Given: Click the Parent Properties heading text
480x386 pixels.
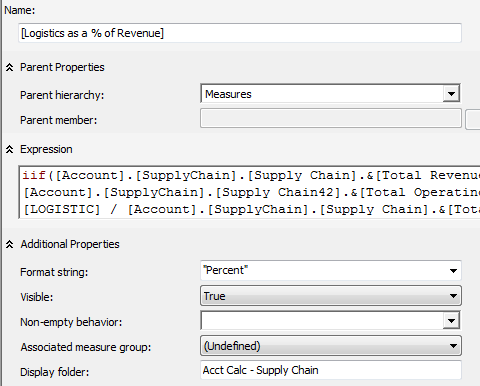Looking at the screenshot, I should click(62, 67).
